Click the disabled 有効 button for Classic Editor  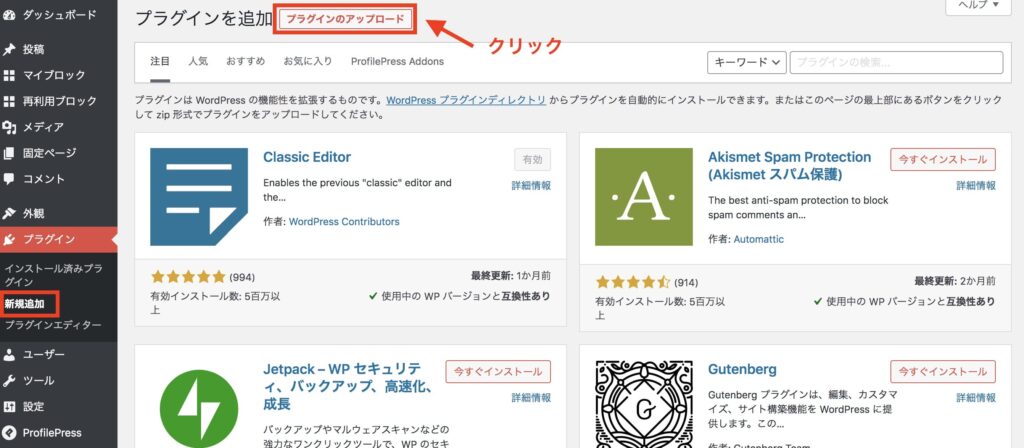[532, 159]
